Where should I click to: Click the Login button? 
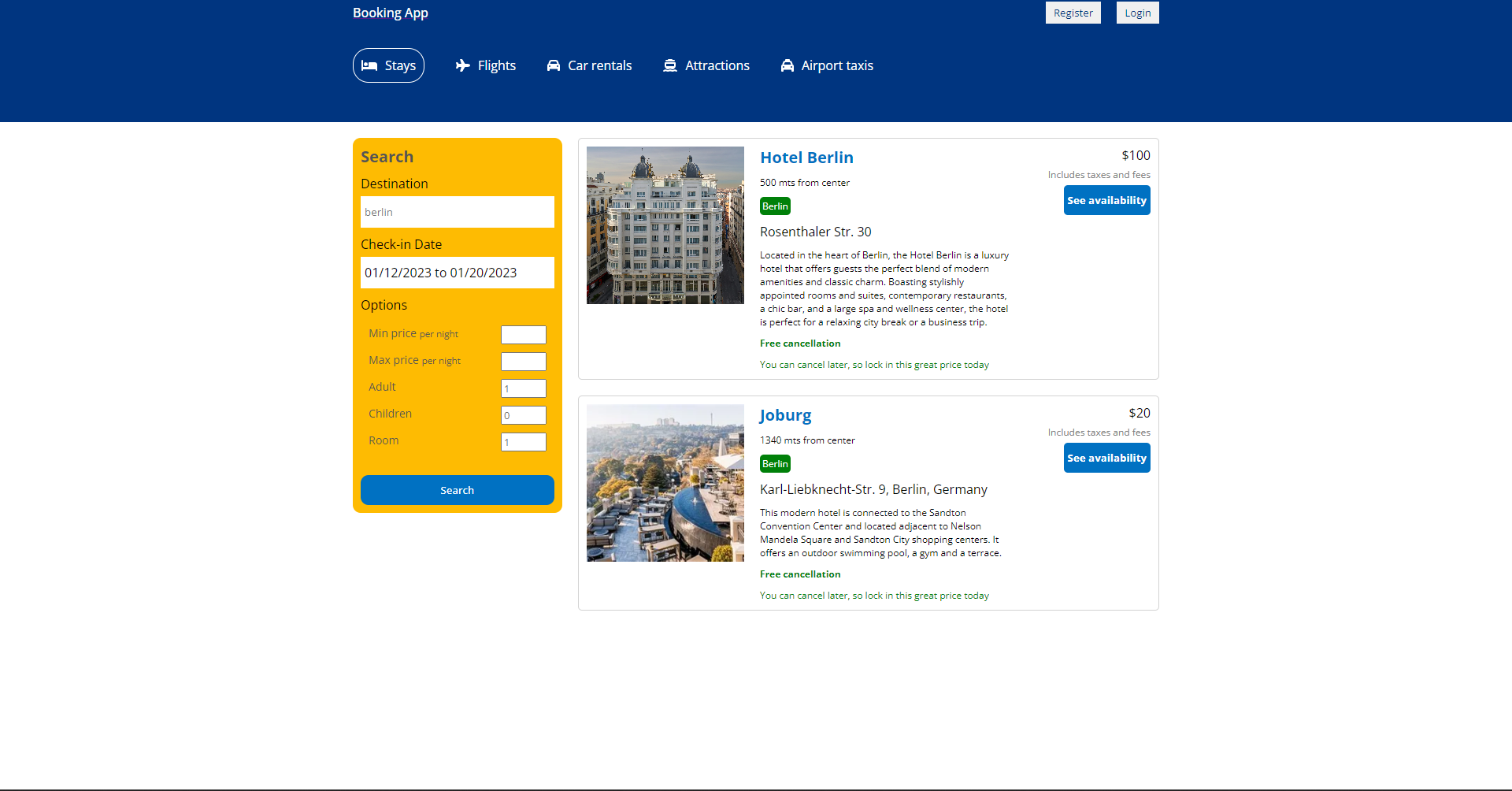click(1136, 13)
